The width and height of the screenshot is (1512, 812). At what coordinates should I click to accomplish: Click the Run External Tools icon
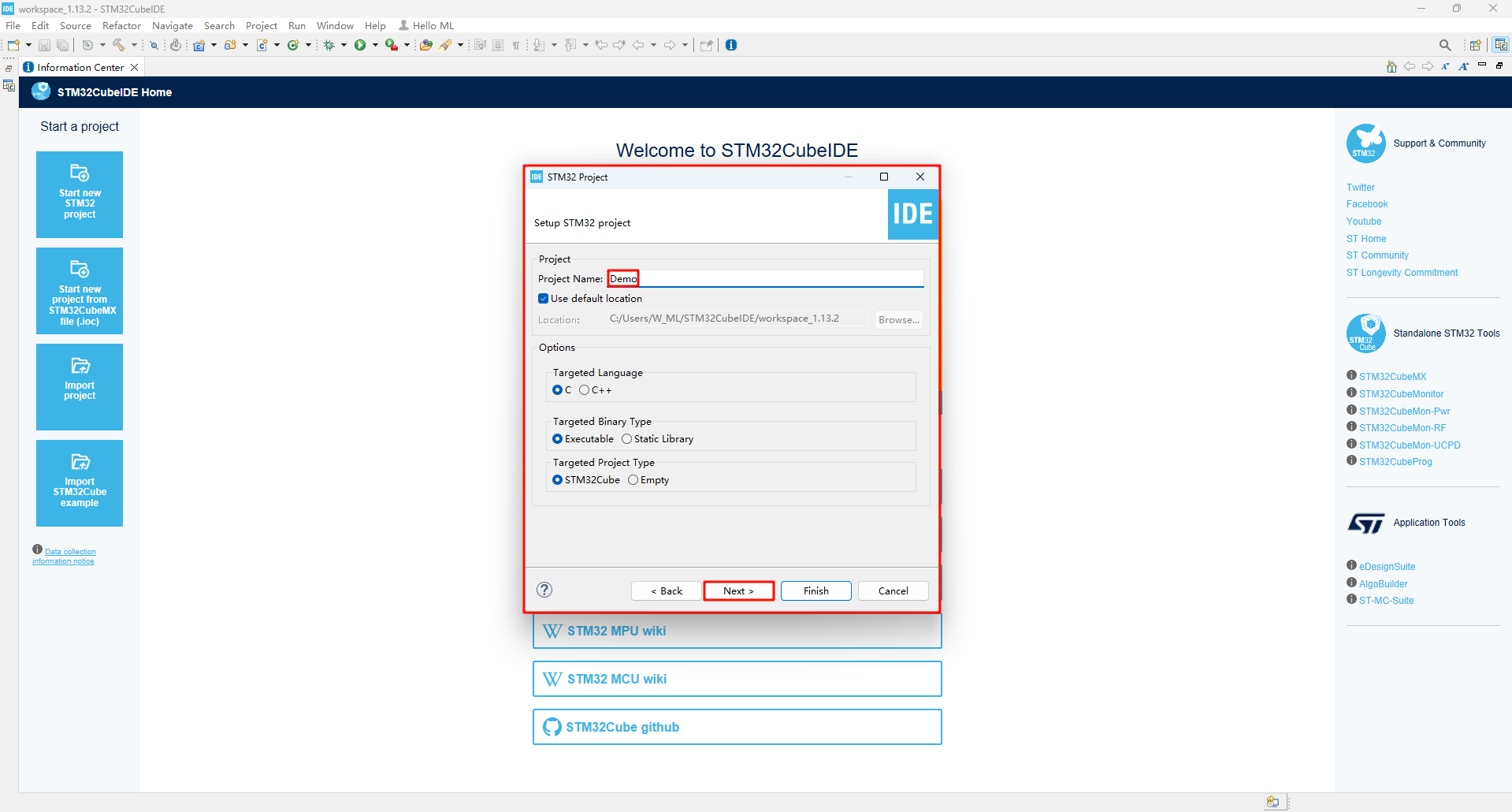pyautogui.click(x=391, y=45)
